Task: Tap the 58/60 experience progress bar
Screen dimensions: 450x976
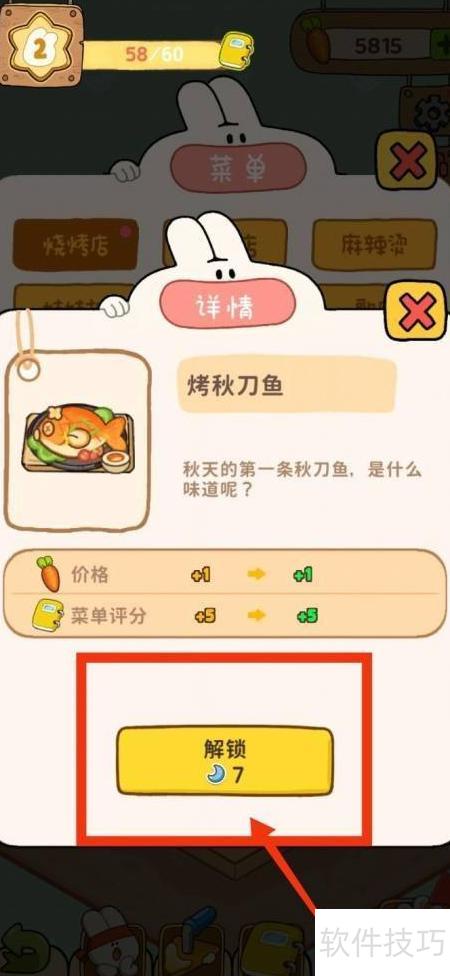Action: tap(154, 54)
